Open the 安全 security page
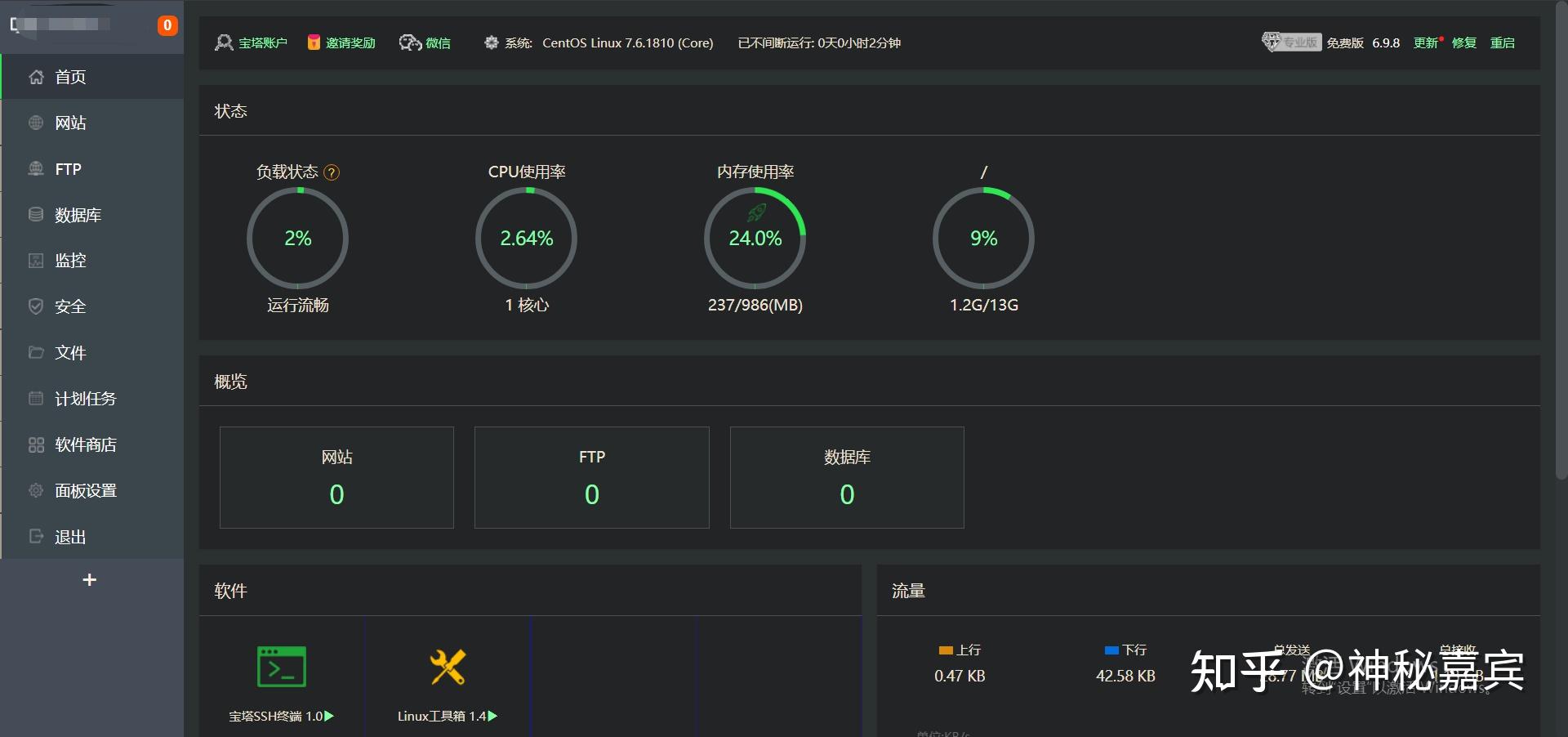Screen dimensions: 1568x737 point(92,306)
